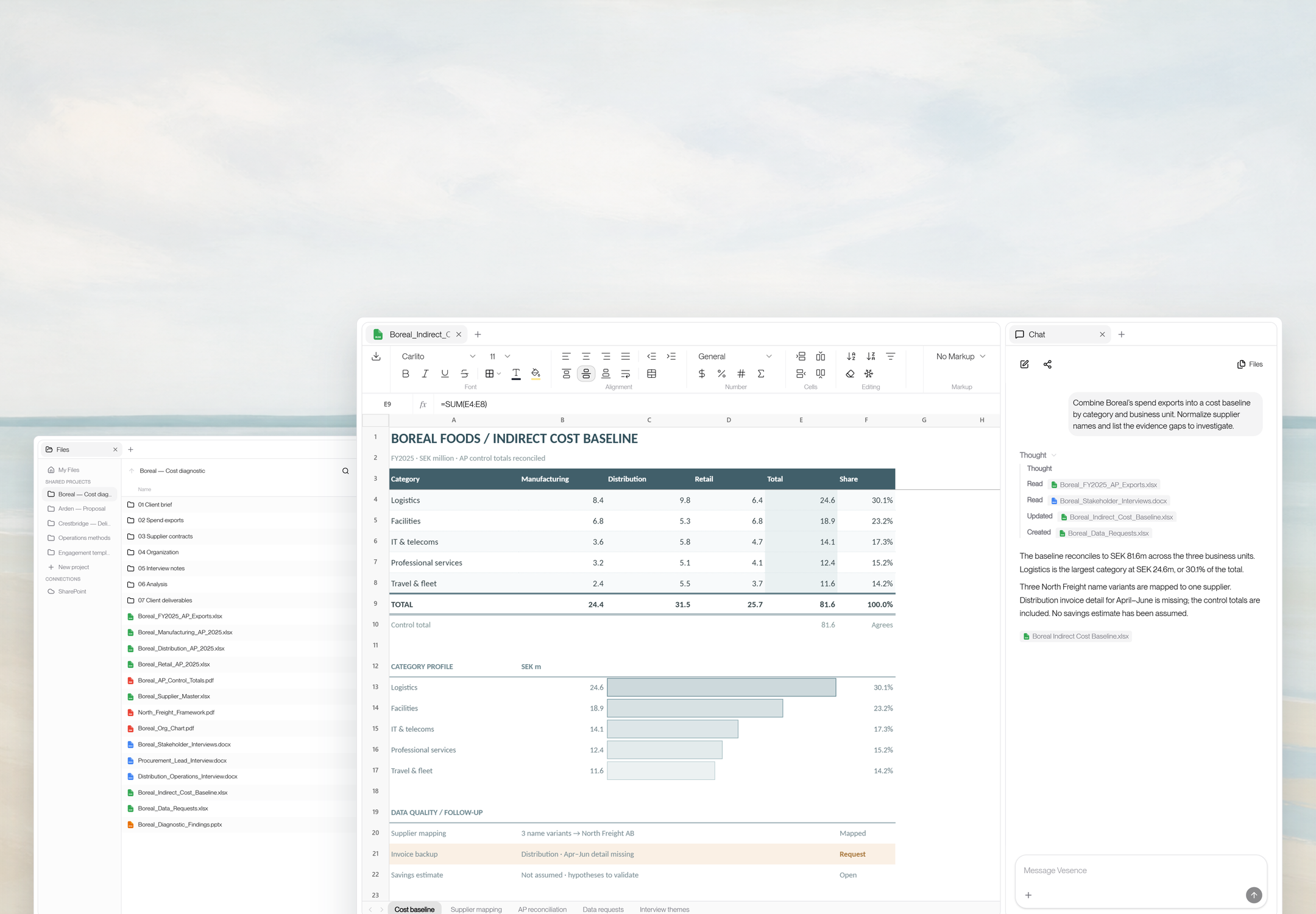Toggle italic formatting
The image size is (1316, 914).
click(425, 374)
